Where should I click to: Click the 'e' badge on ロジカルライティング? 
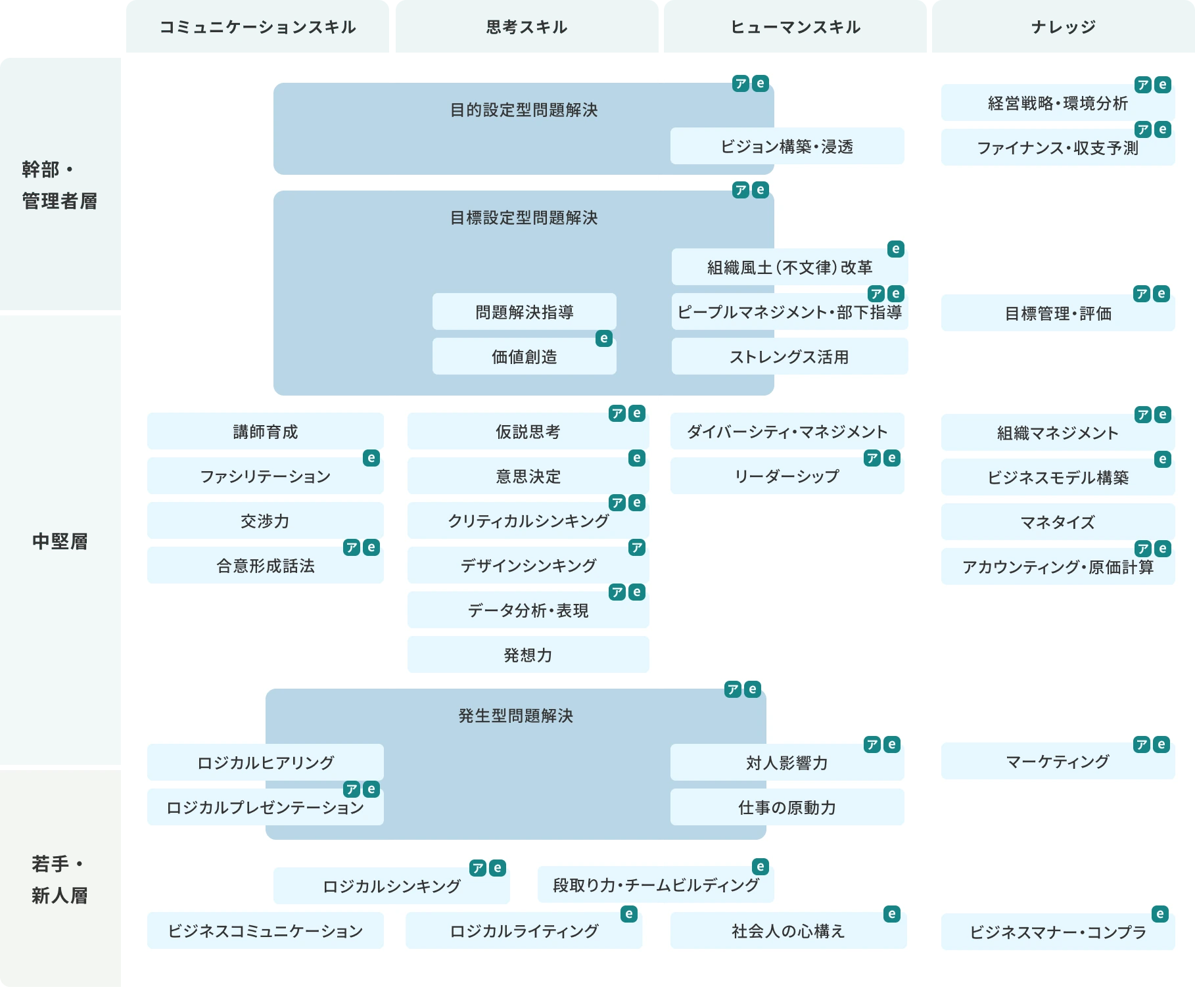coord(629,914)
